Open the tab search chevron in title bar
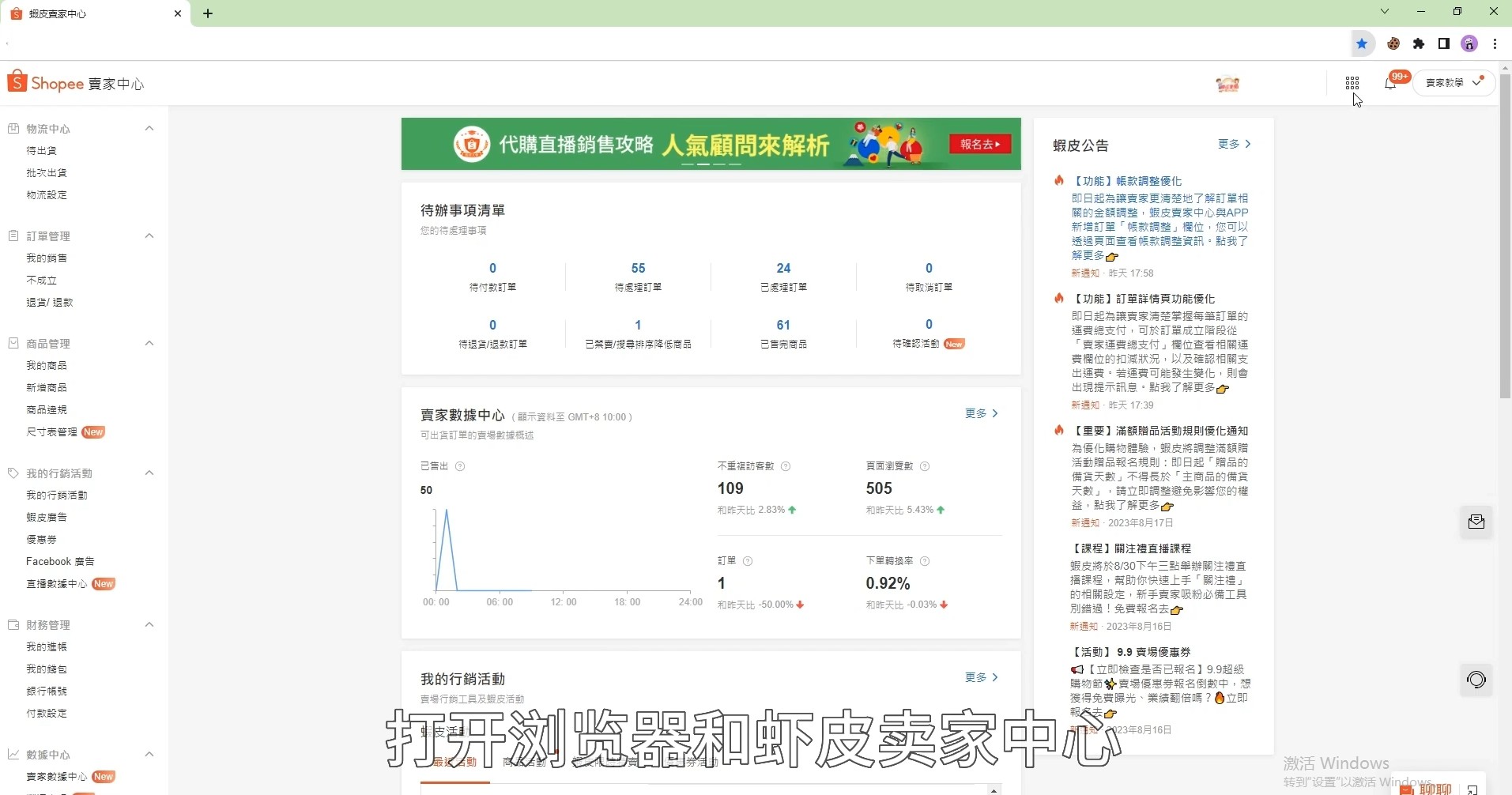The height and width of the screenshot is (795, 1512). pos(1385,11)
